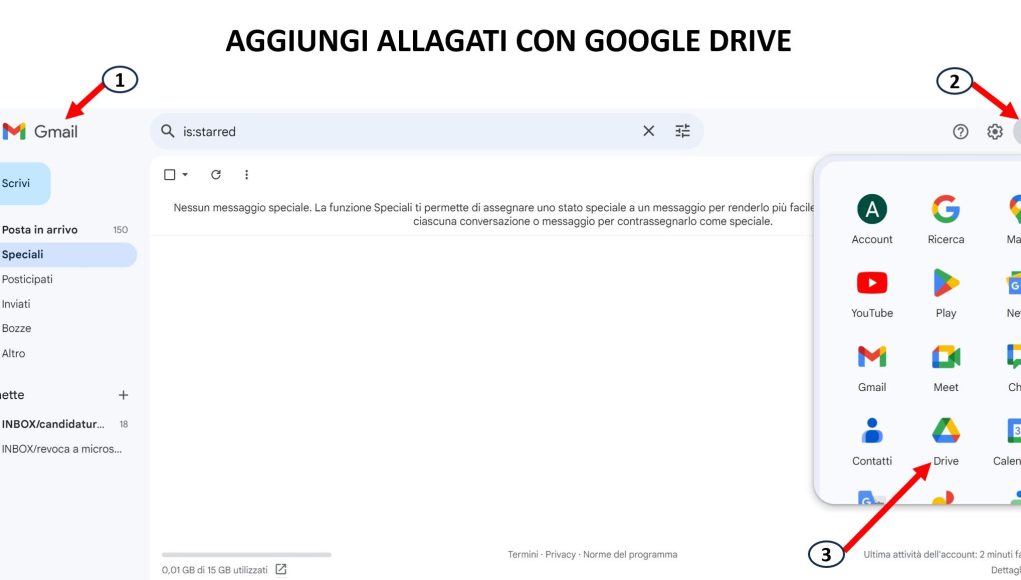This screenshot has height=580, width=1021.
Task: Click the 150 unread count
Action: coord(120,230)
